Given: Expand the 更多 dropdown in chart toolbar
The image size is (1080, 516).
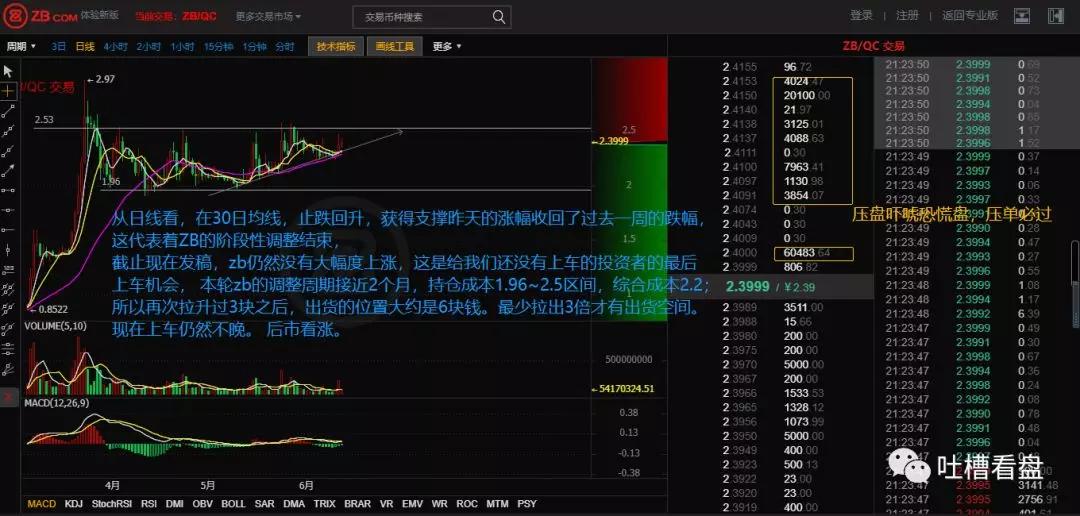Looking at the screenshot, I should click(x=447, y=46).
